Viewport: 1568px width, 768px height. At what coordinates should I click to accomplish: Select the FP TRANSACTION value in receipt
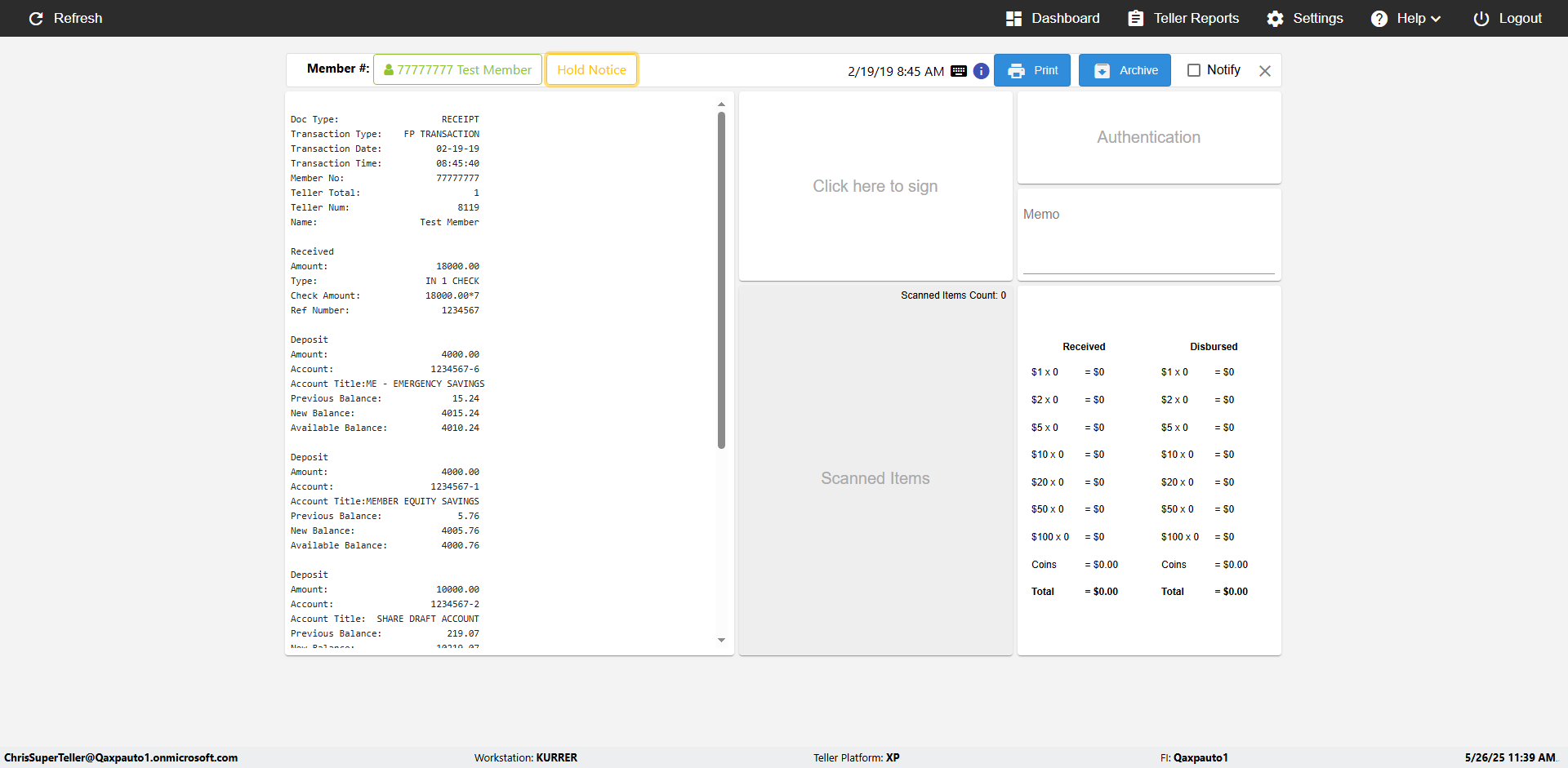tap(442, 134)
